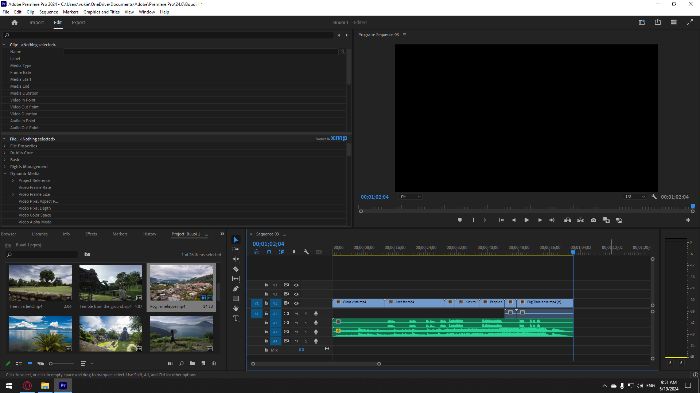Open the Playback Resolution dropdown
The height and width of the screenshot is (393, 700).
[x=635, y=196]
